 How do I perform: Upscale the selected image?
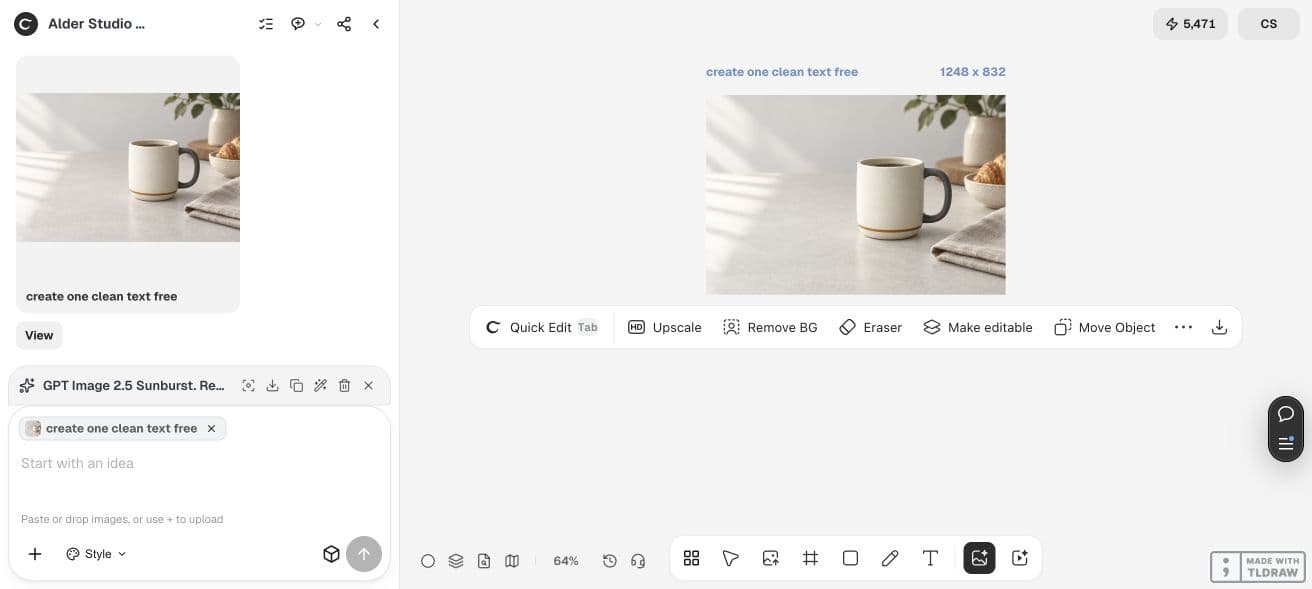[x=665, y=327]
